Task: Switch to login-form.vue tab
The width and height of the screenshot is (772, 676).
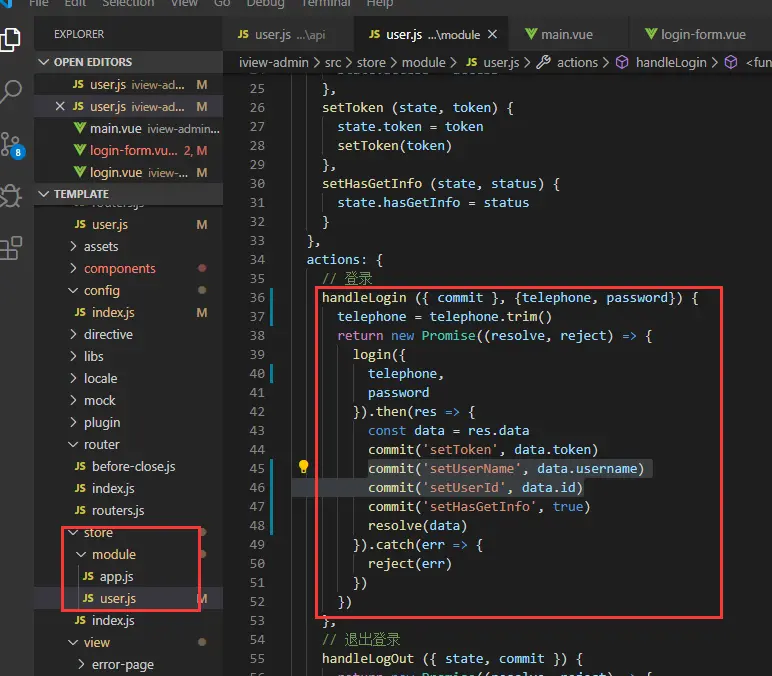Action: pos(700,34)
